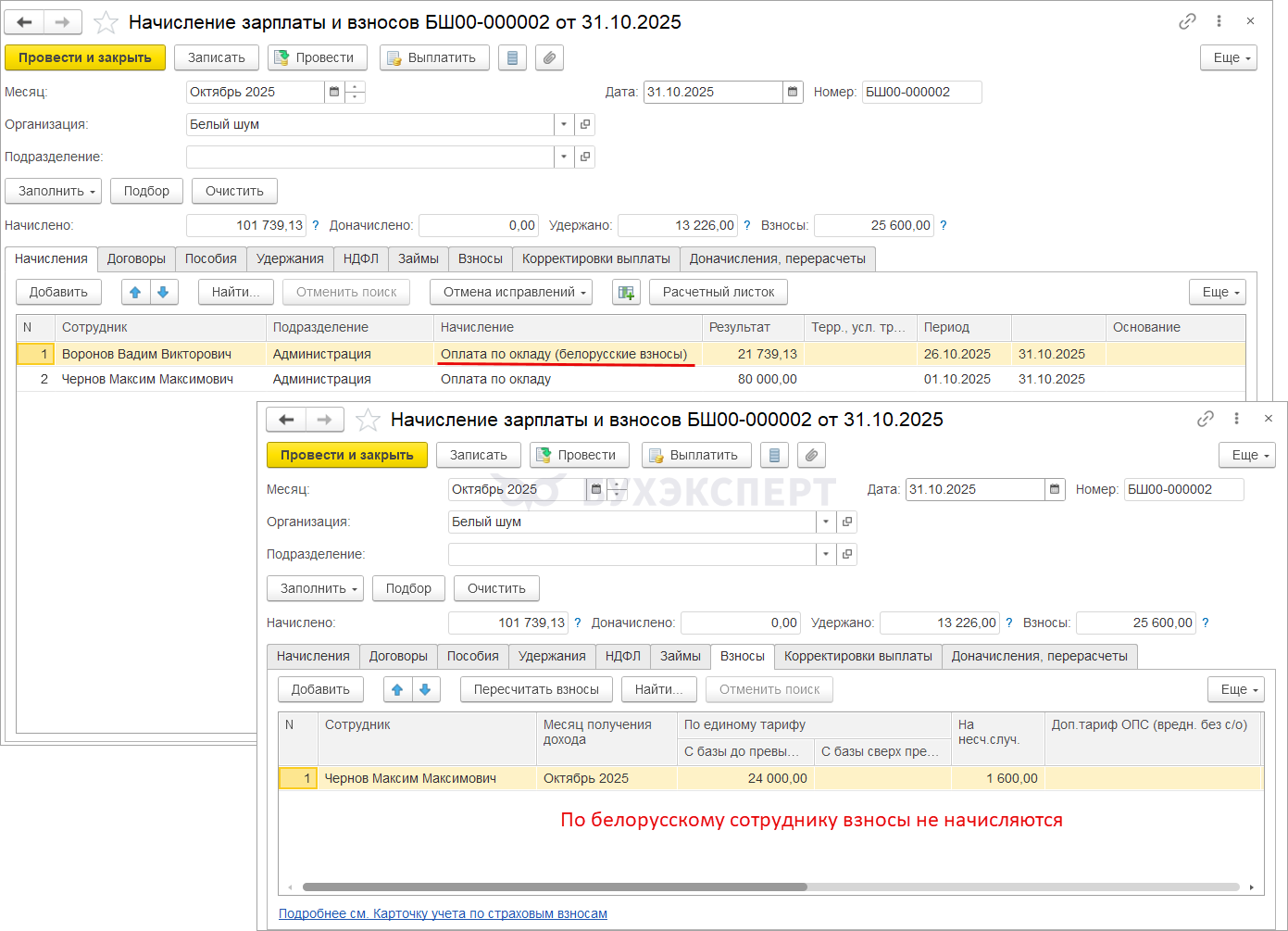The image size is (1288, 931).
Task: Open calendar picker for Дата in back window
Action: (x=793, y=92)
